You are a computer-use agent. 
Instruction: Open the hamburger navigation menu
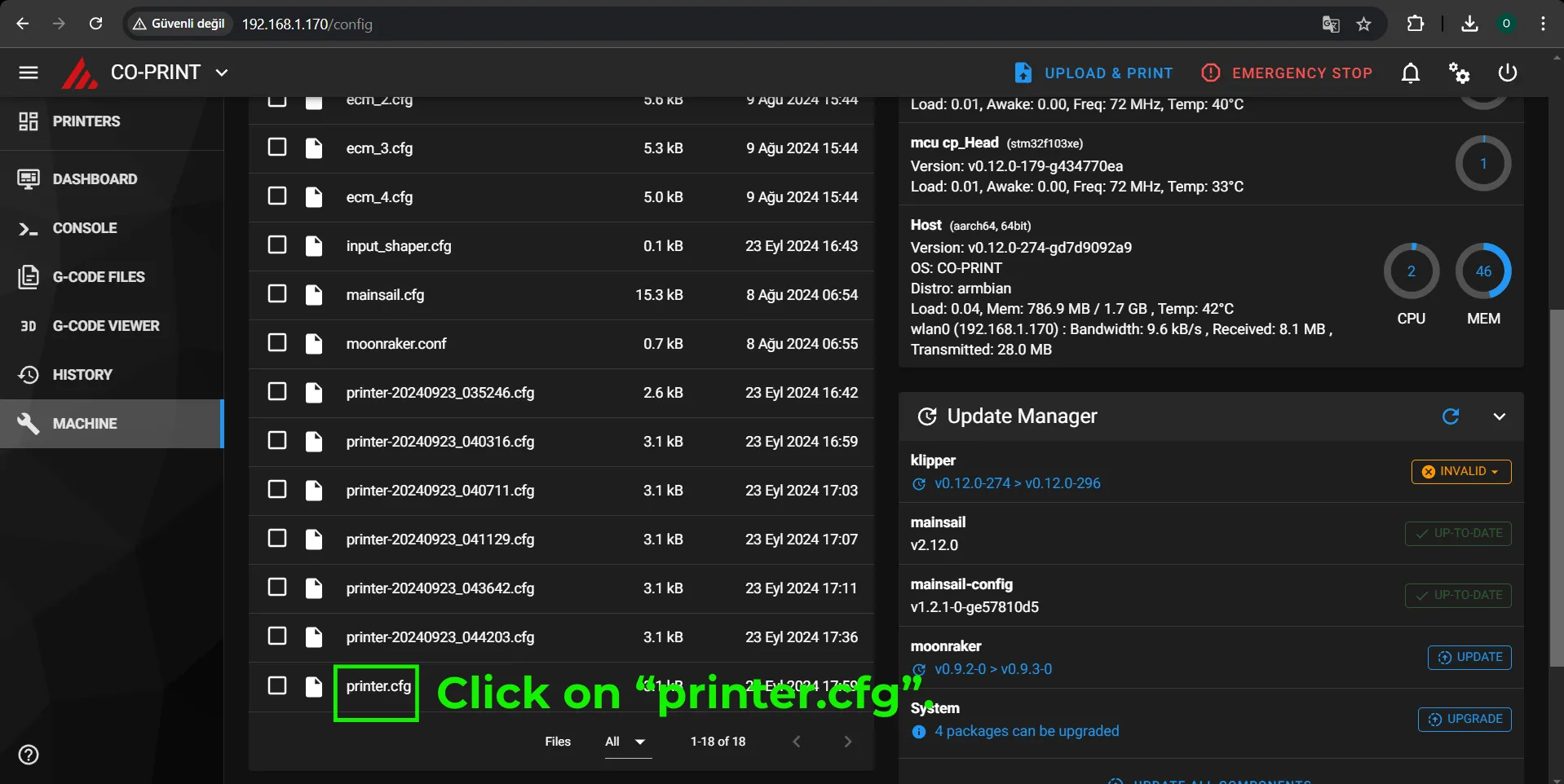pyautogui.click(x=29, y=73)
